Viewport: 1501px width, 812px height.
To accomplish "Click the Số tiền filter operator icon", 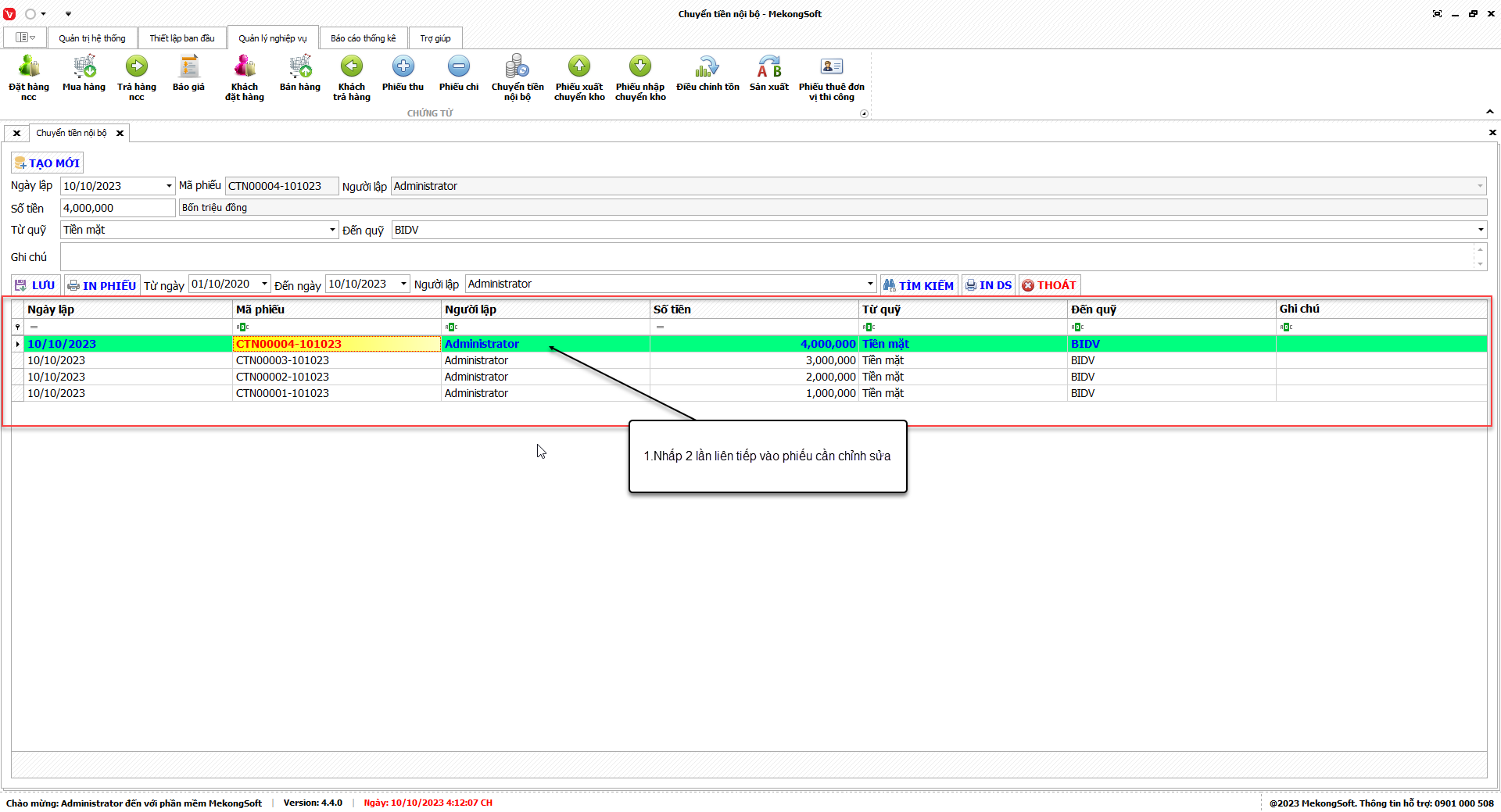I will [x=660, y=327].
